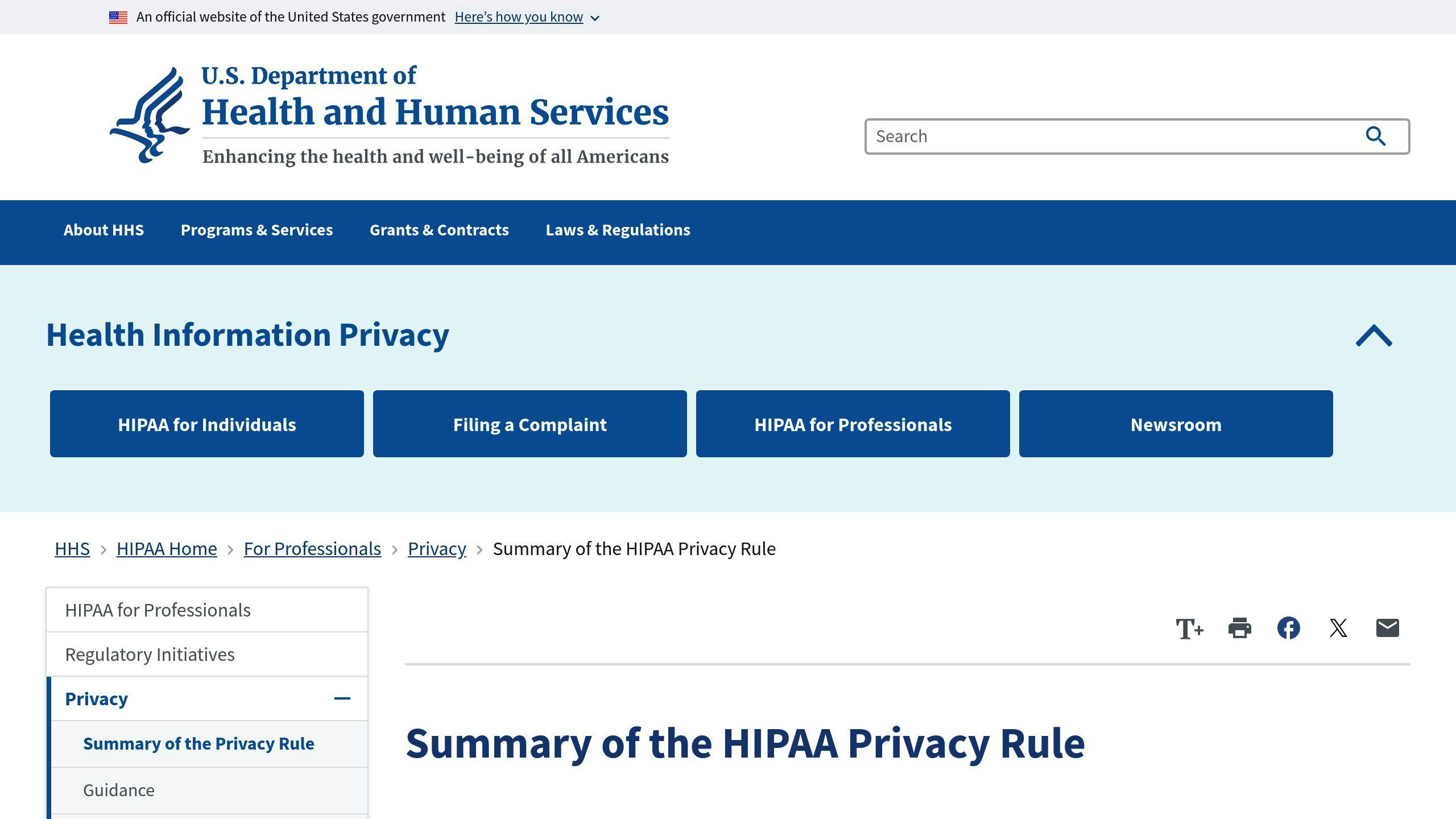The height and width of the screenshot is (819, 1456).
Task: Share page on Facebook
Action: (1289, 628)
